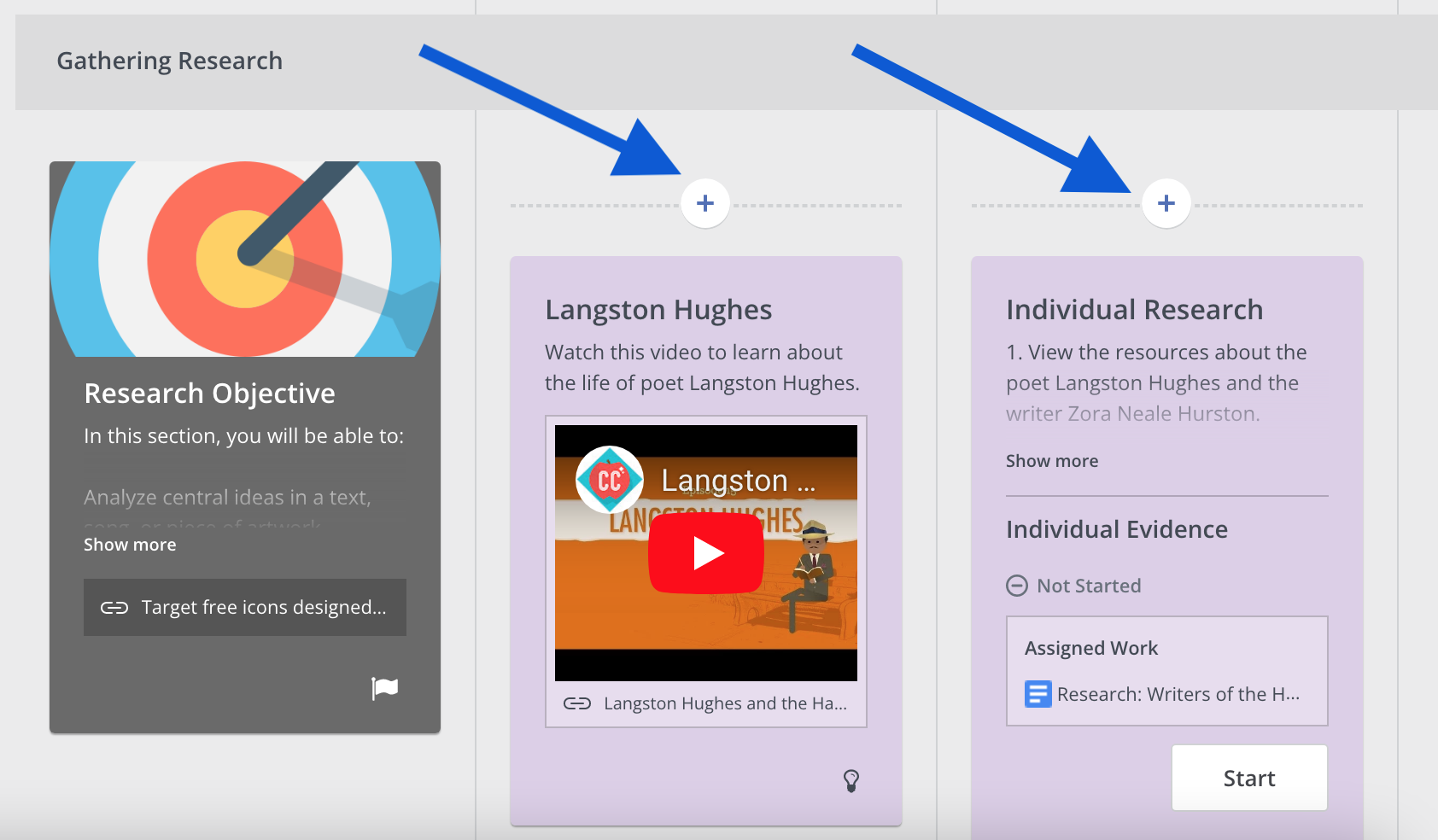This screenshot has width=1438, height=840.
Task: Click the Start button
Action: point(1249,778)
